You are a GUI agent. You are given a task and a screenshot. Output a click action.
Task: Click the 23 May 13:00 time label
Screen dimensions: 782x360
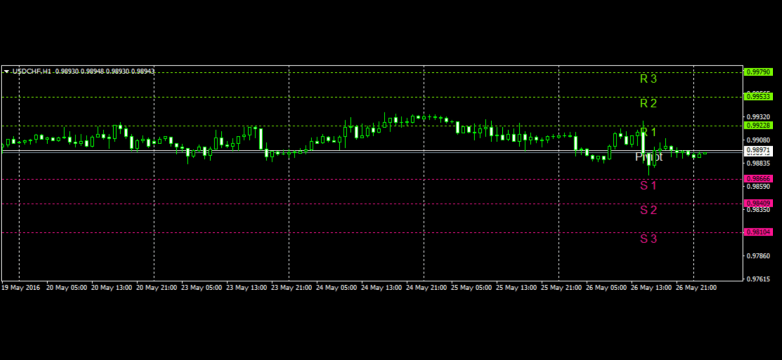click(x=246, y=288)
